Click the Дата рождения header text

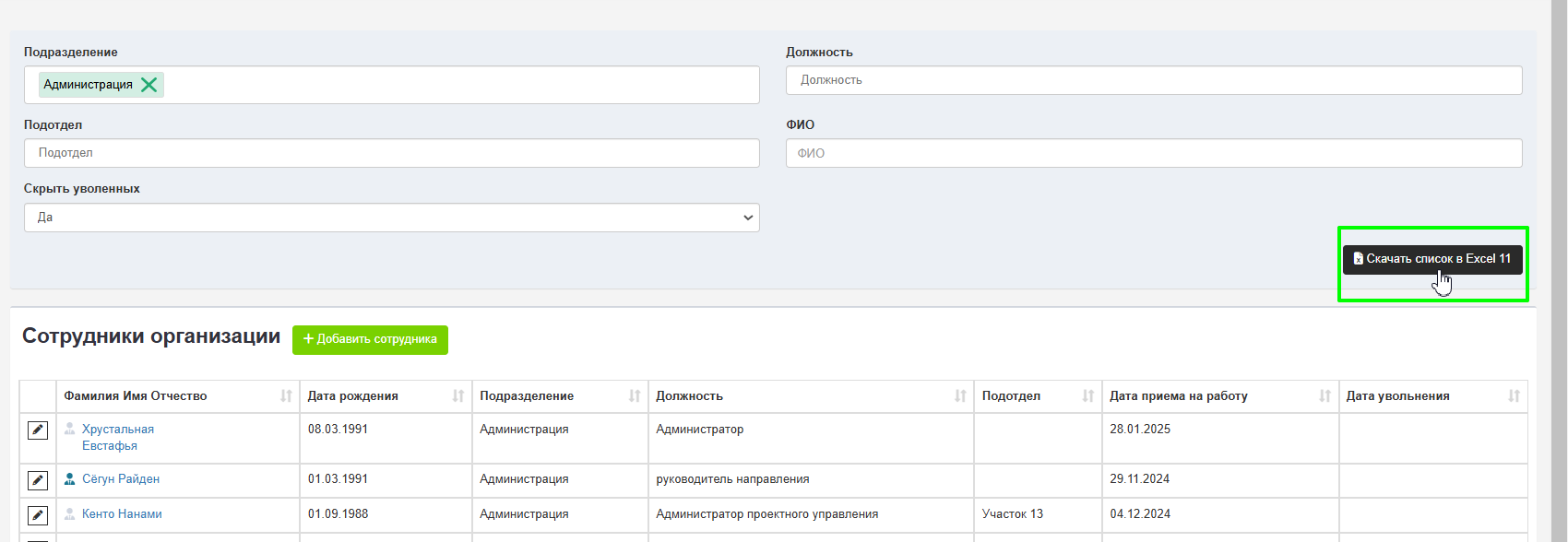pyautogui.click(x=353, y=396)
